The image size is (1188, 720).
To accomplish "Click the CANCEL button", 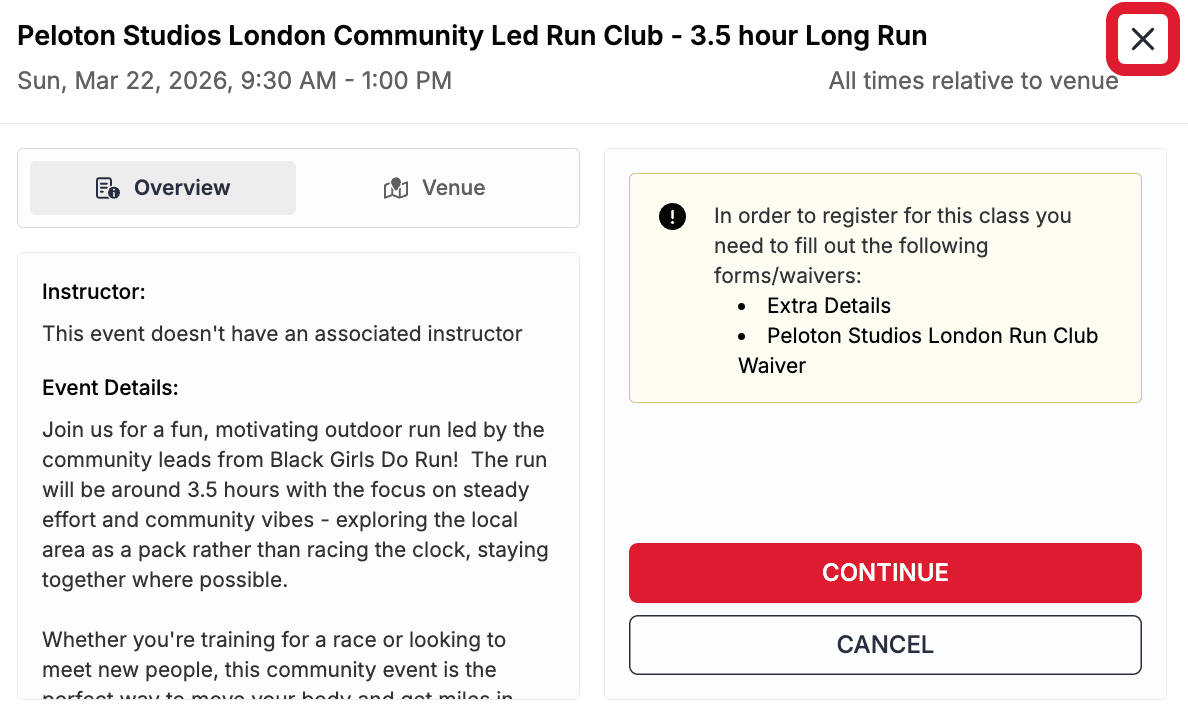I will coord(884,644).
